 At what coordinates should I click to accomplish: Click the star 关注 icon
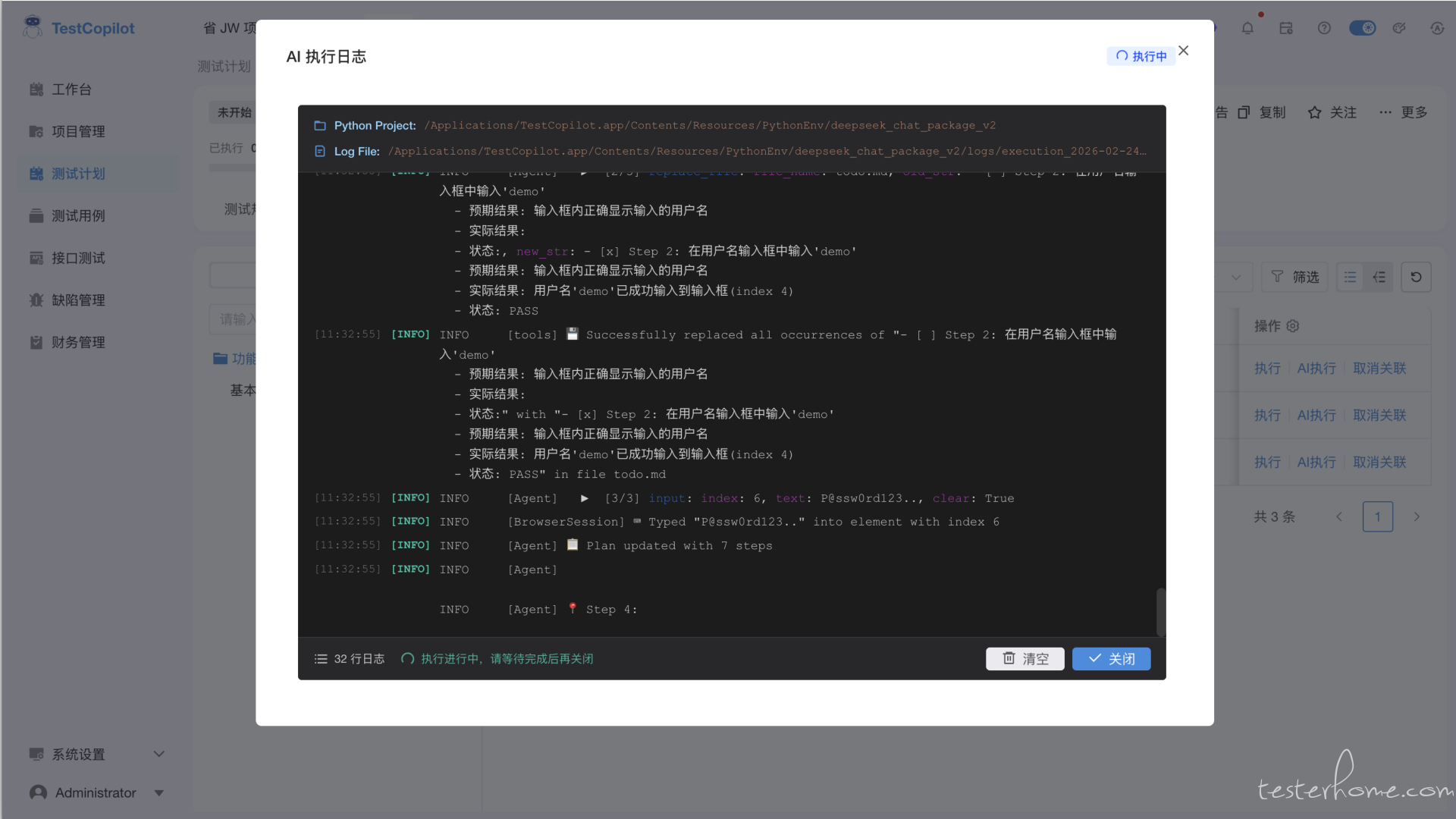[1315, 112]
